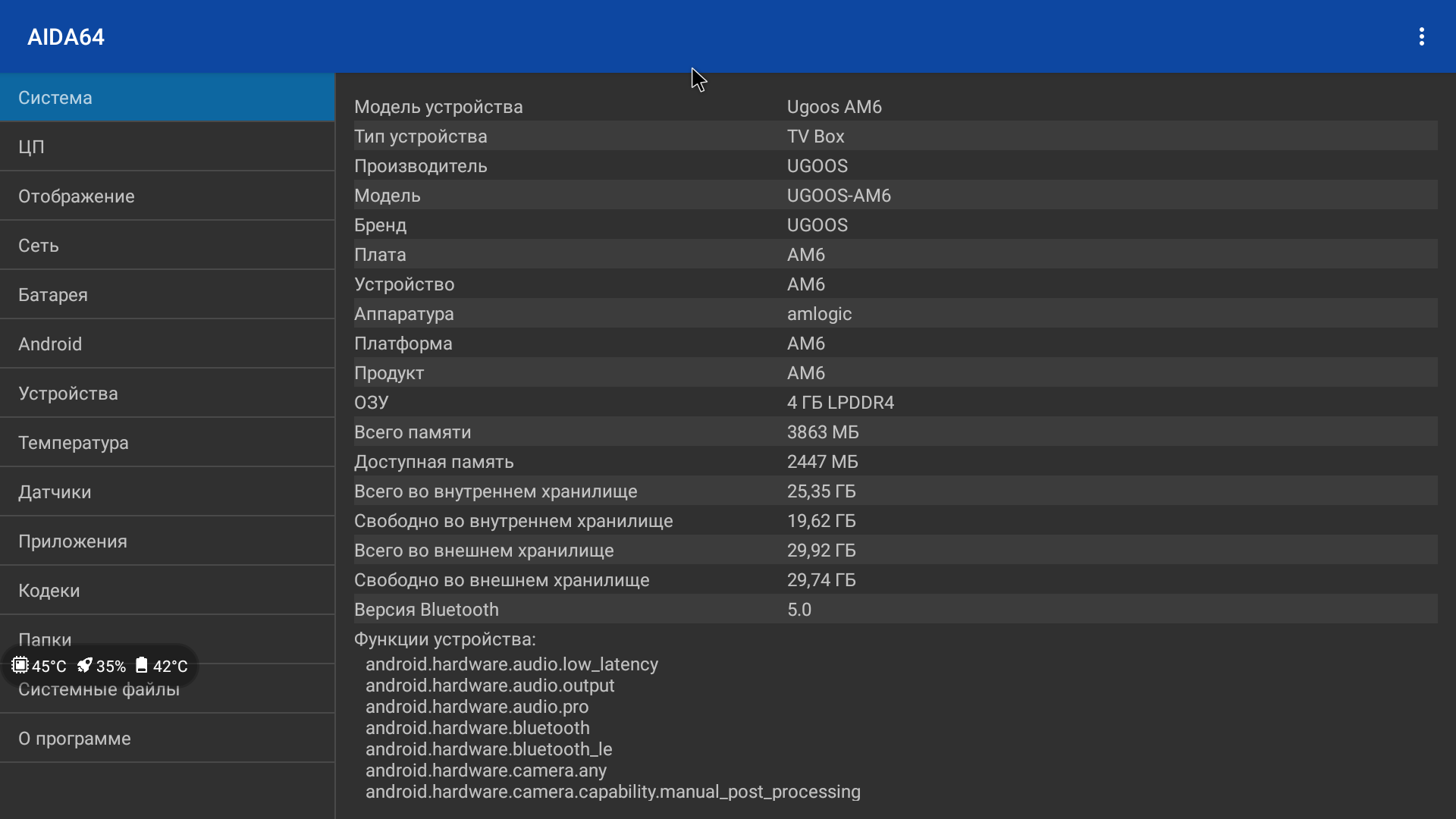This screenshot has width=1456, height=819.
Task: Select Свободно во внешнем хранилище row
Action: (x=896, y=580)
